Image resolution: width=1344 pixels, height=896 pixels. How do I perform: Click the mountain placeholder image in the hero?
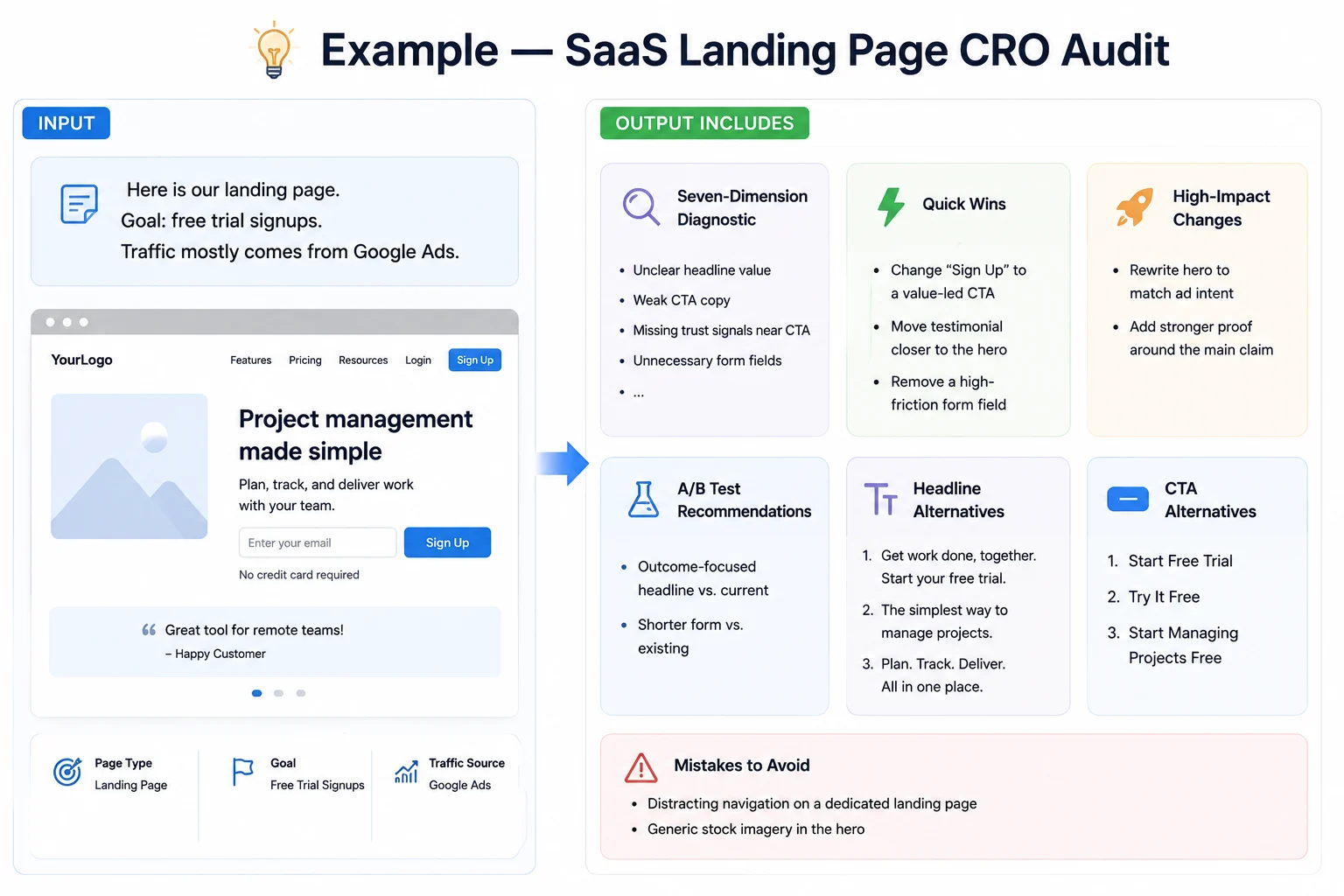pyautogui.click(x=129, y=466)
